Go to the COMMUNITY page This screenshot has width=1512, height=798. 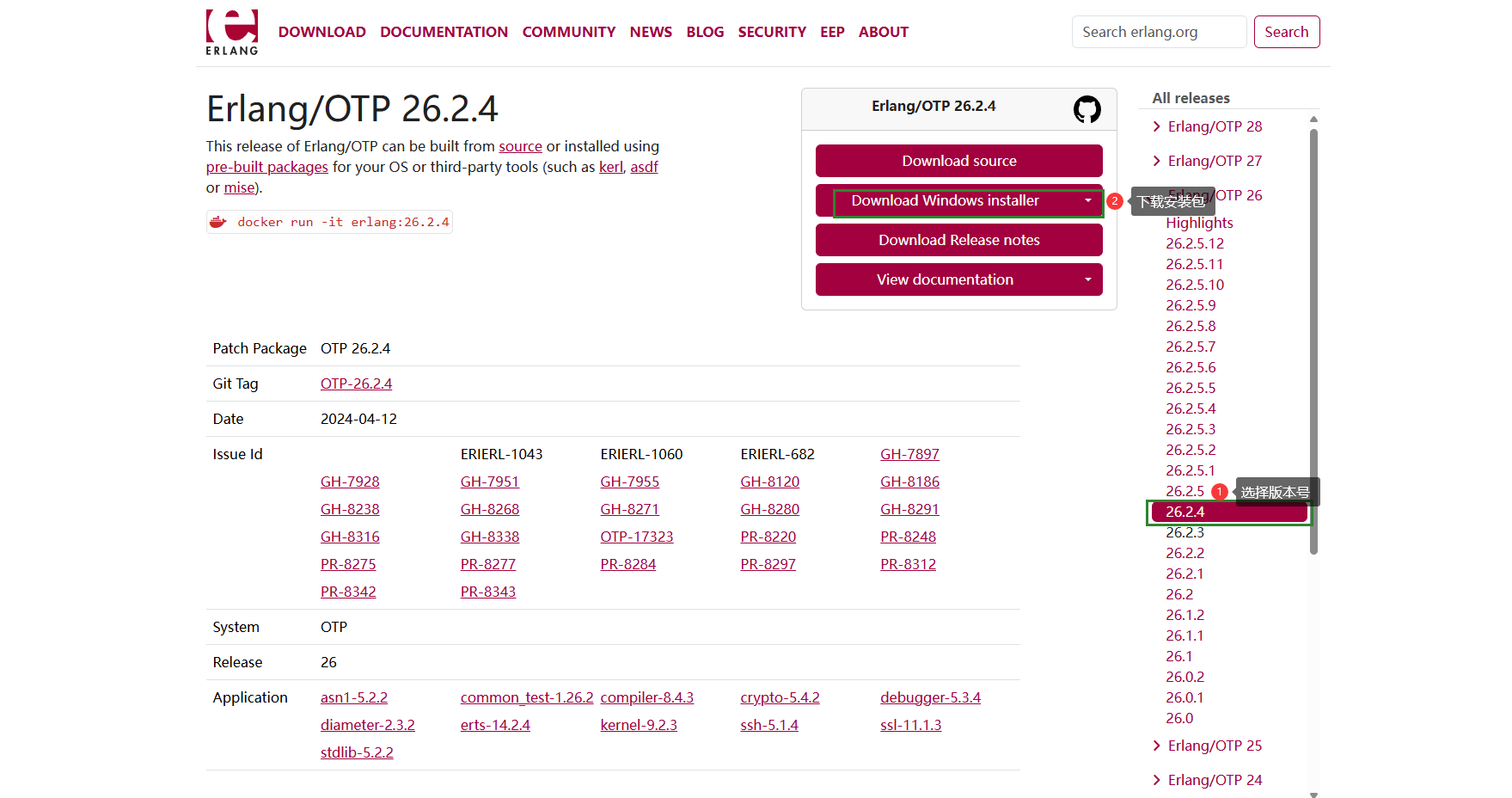tap(569, 32)
